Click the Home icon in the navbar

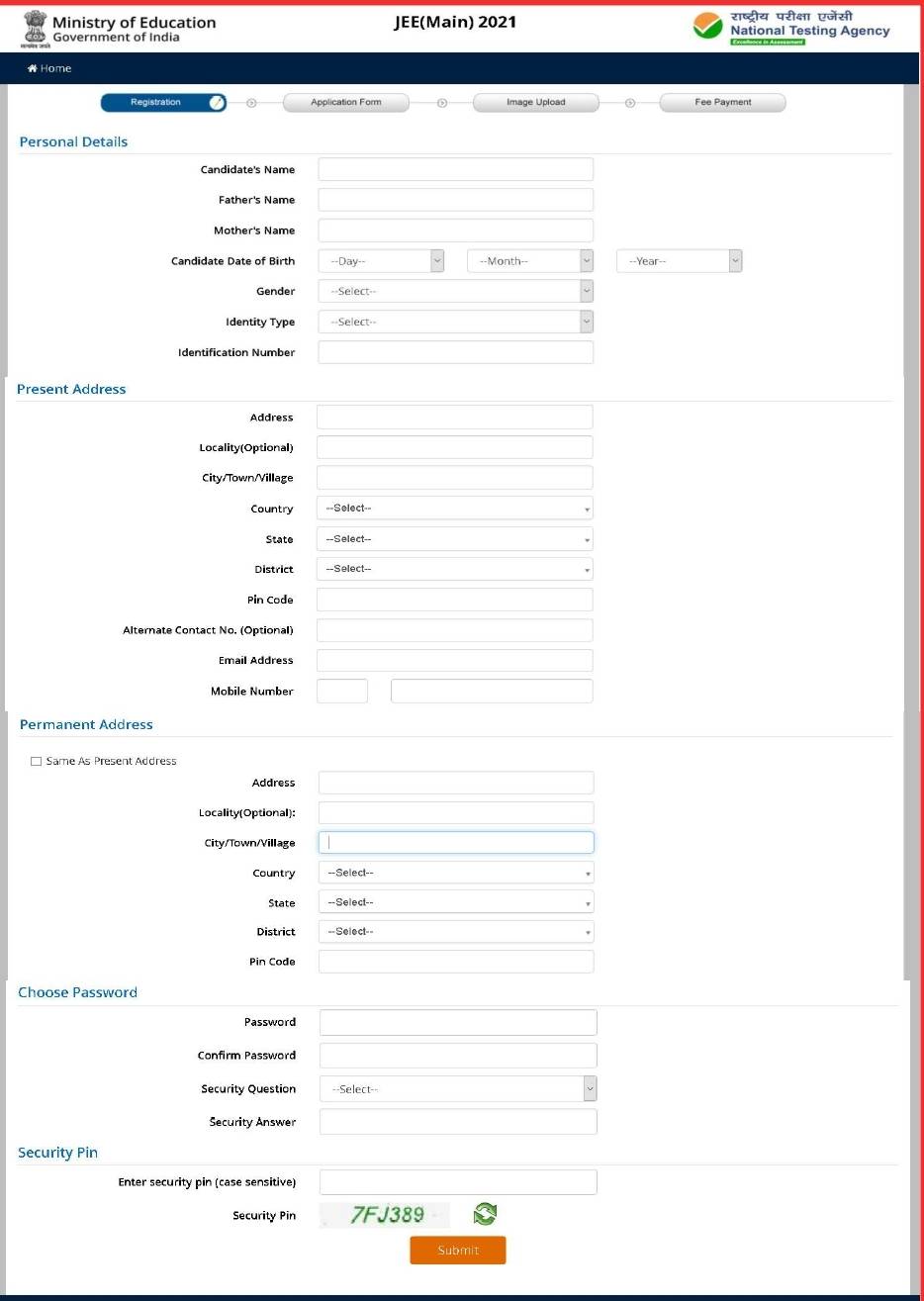coord(32,68)
